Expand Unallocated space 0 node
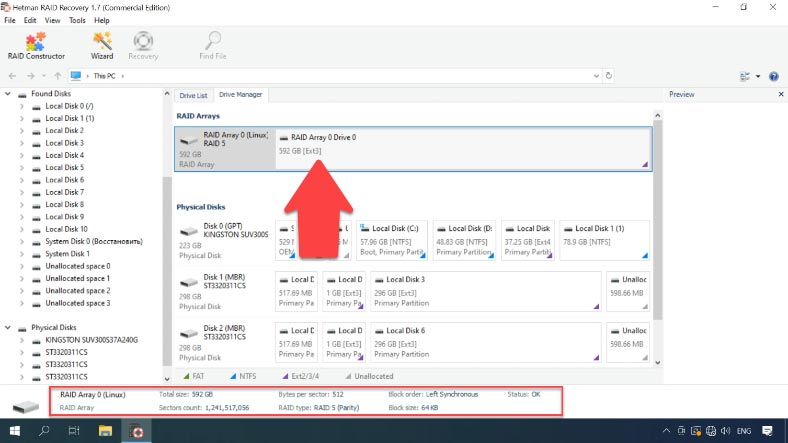788x443 pixels. [x=22, y=266]
